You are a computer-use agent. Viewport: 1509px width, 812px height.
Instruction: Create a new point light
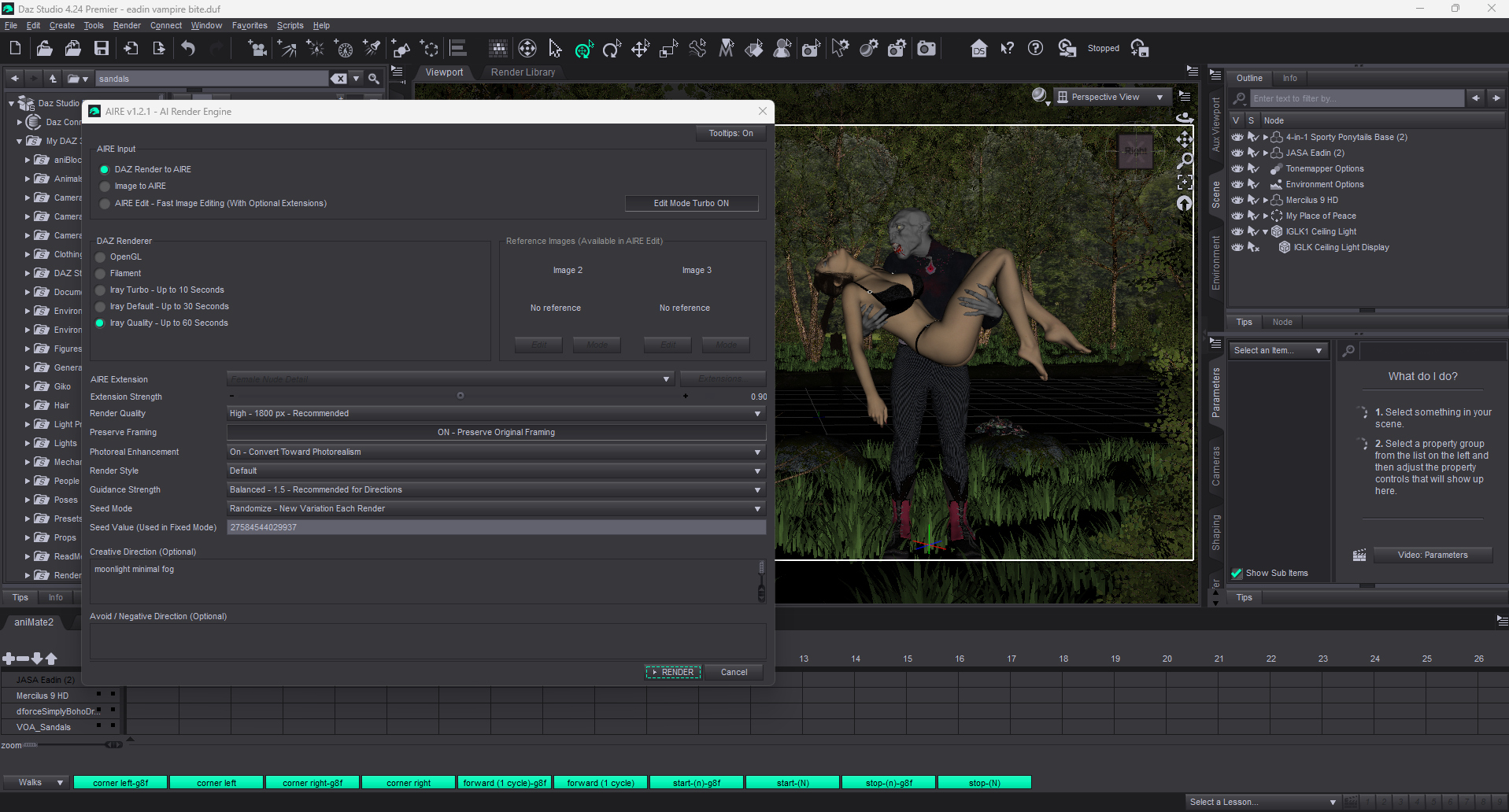(316, 49)
